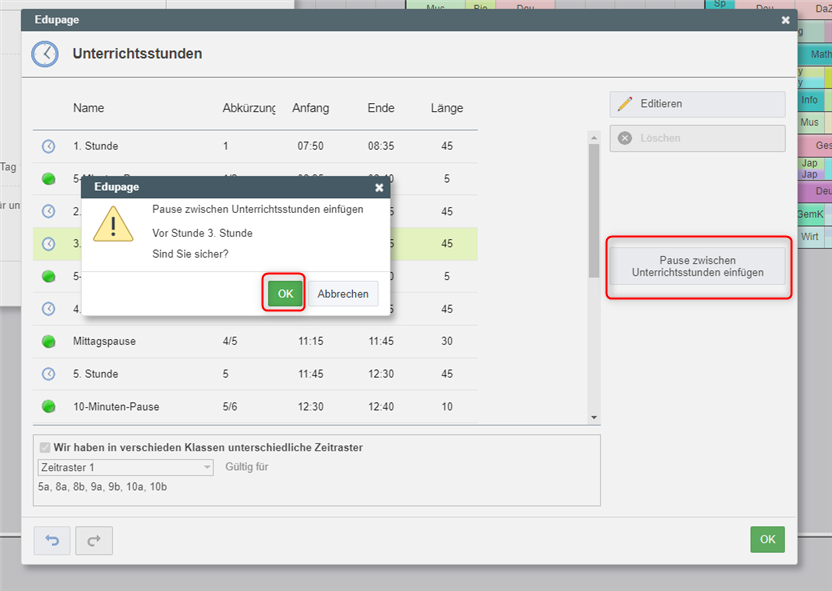Viewport: 832px width, 591px height.
Task: Confirm inserting the break with OK
Action: [285, 294]
